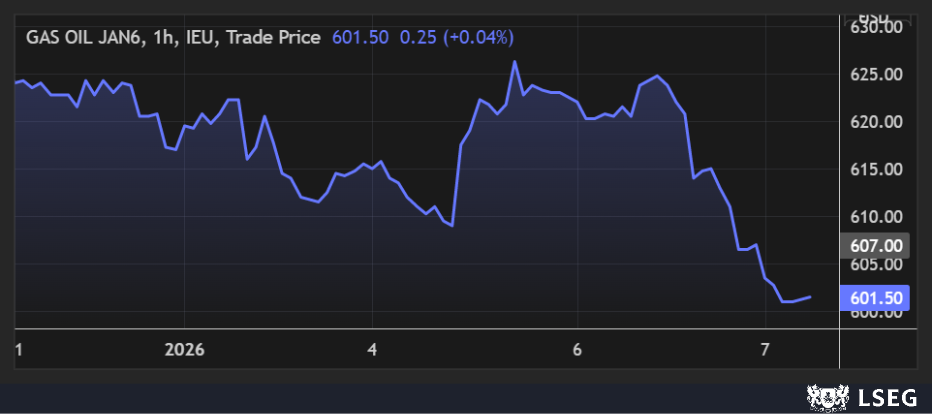Click the partially hidden unit label above 630.00
This screenshot has width=933, height=414.
click(877, 16)
